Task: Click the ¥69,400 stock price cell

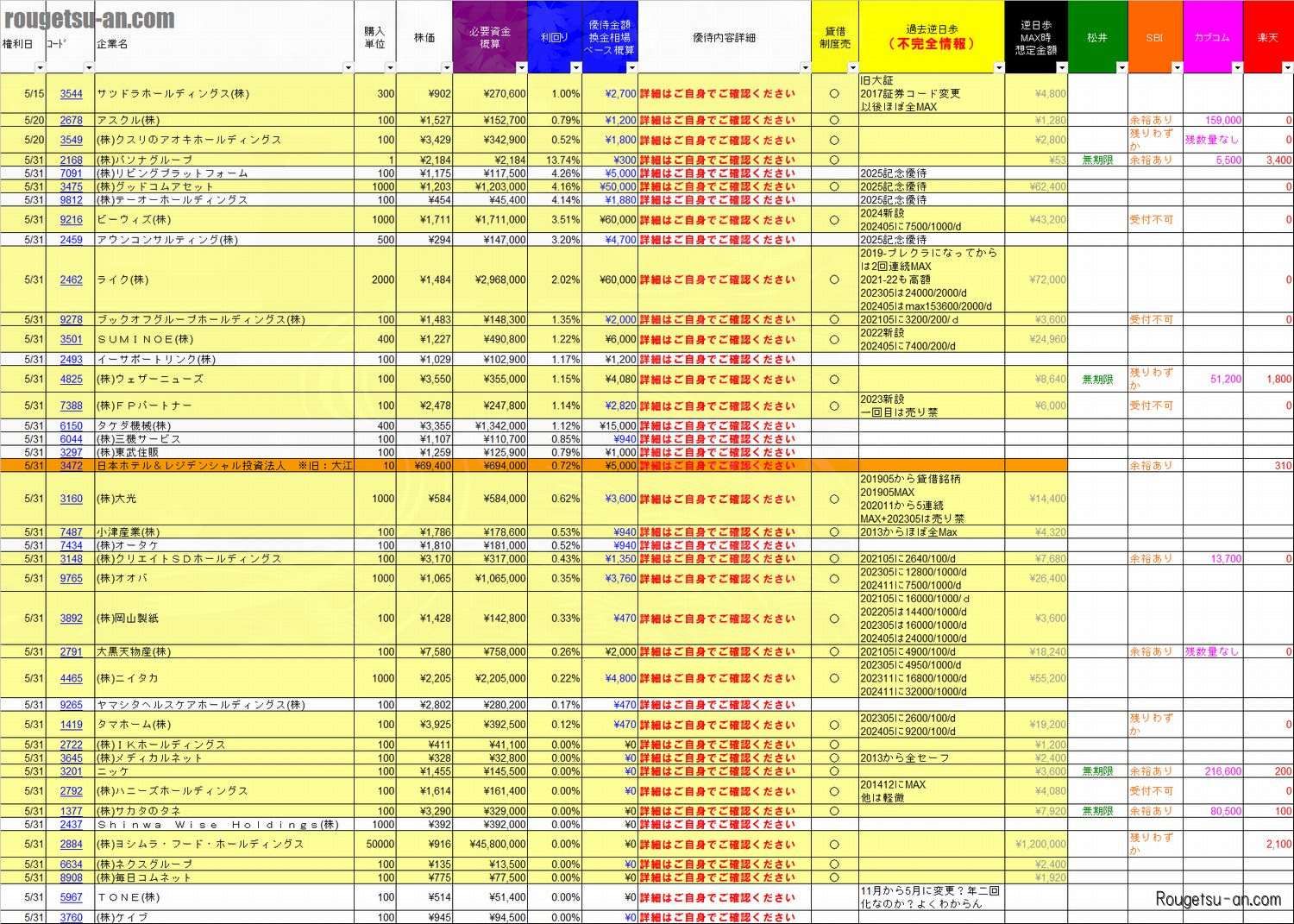Action: click(424, 466)
